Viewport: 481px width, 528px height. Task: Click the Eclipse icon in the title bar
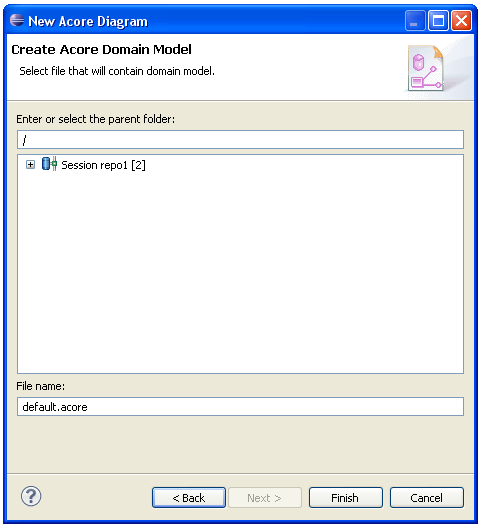(17, 21)
